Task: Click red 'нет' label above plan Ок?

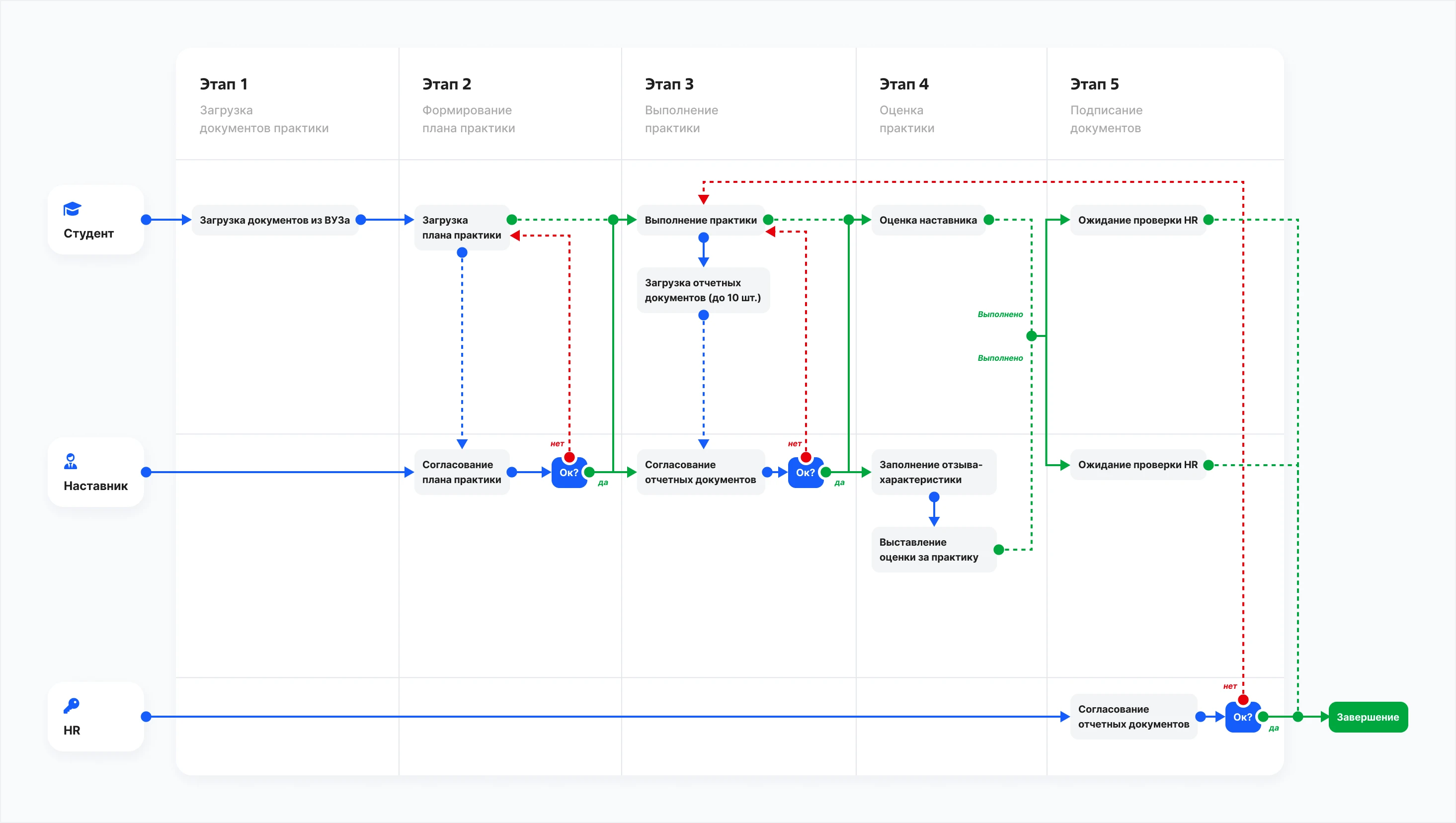Action: [x=557, y=444]
